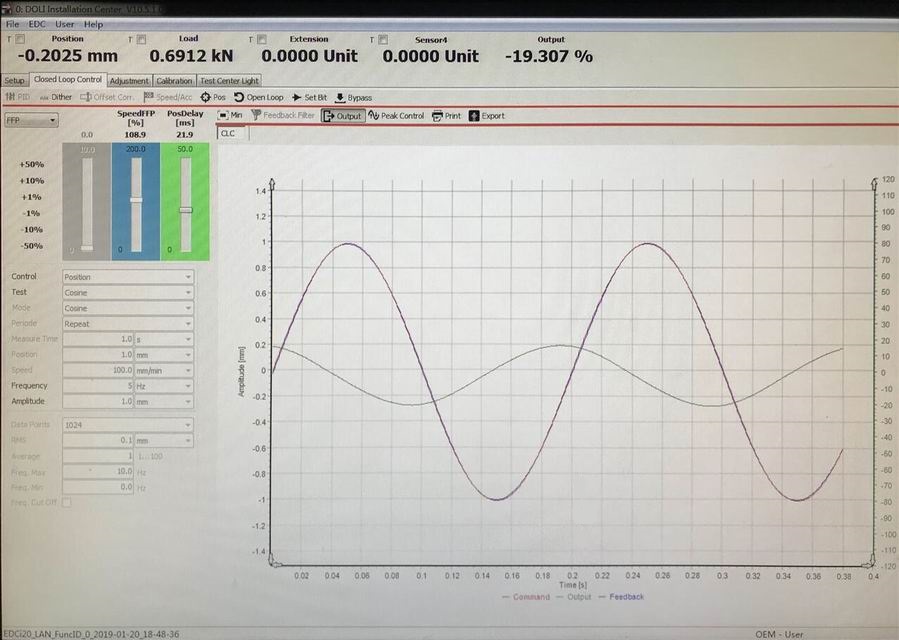Print the chart via Print icon
The height and width of the screenshot is (640, 899).
tap(446, 116)
